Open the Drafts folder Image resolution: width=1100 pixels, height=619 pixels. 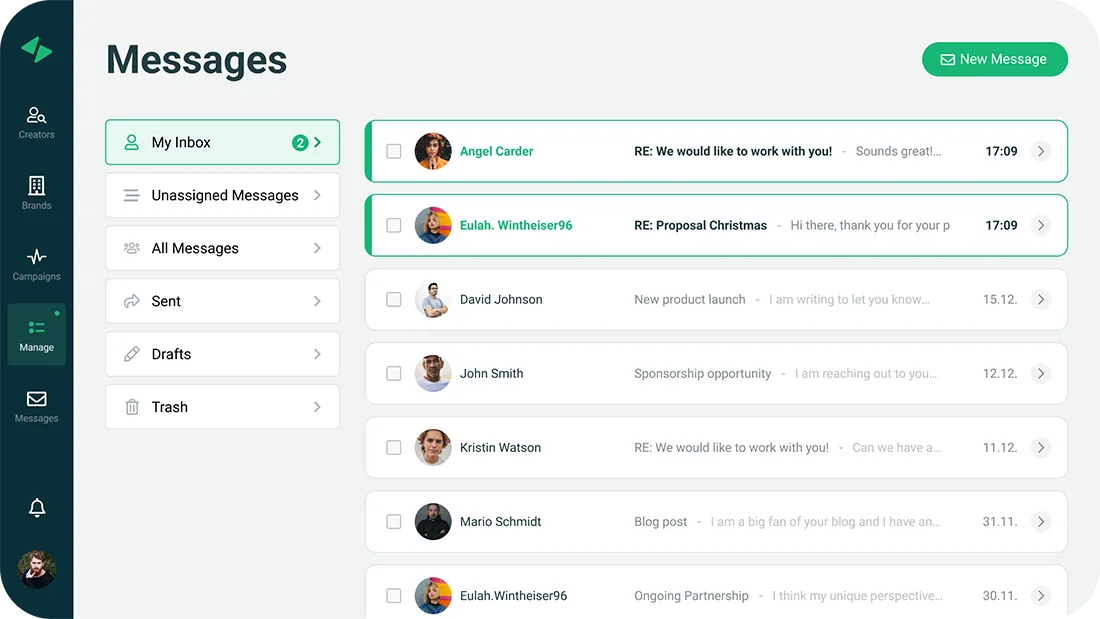222,354
